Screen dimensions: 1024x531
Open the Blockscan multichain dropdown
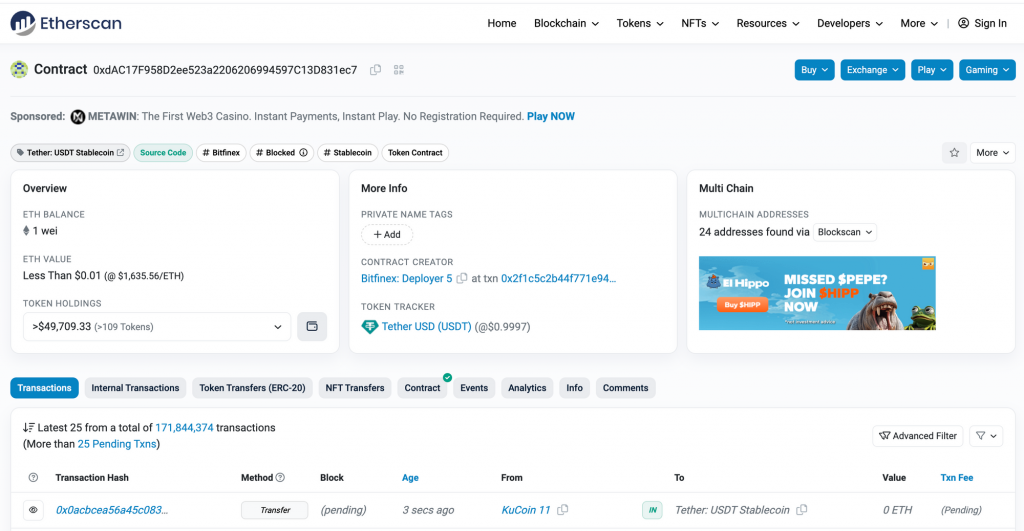845,232
